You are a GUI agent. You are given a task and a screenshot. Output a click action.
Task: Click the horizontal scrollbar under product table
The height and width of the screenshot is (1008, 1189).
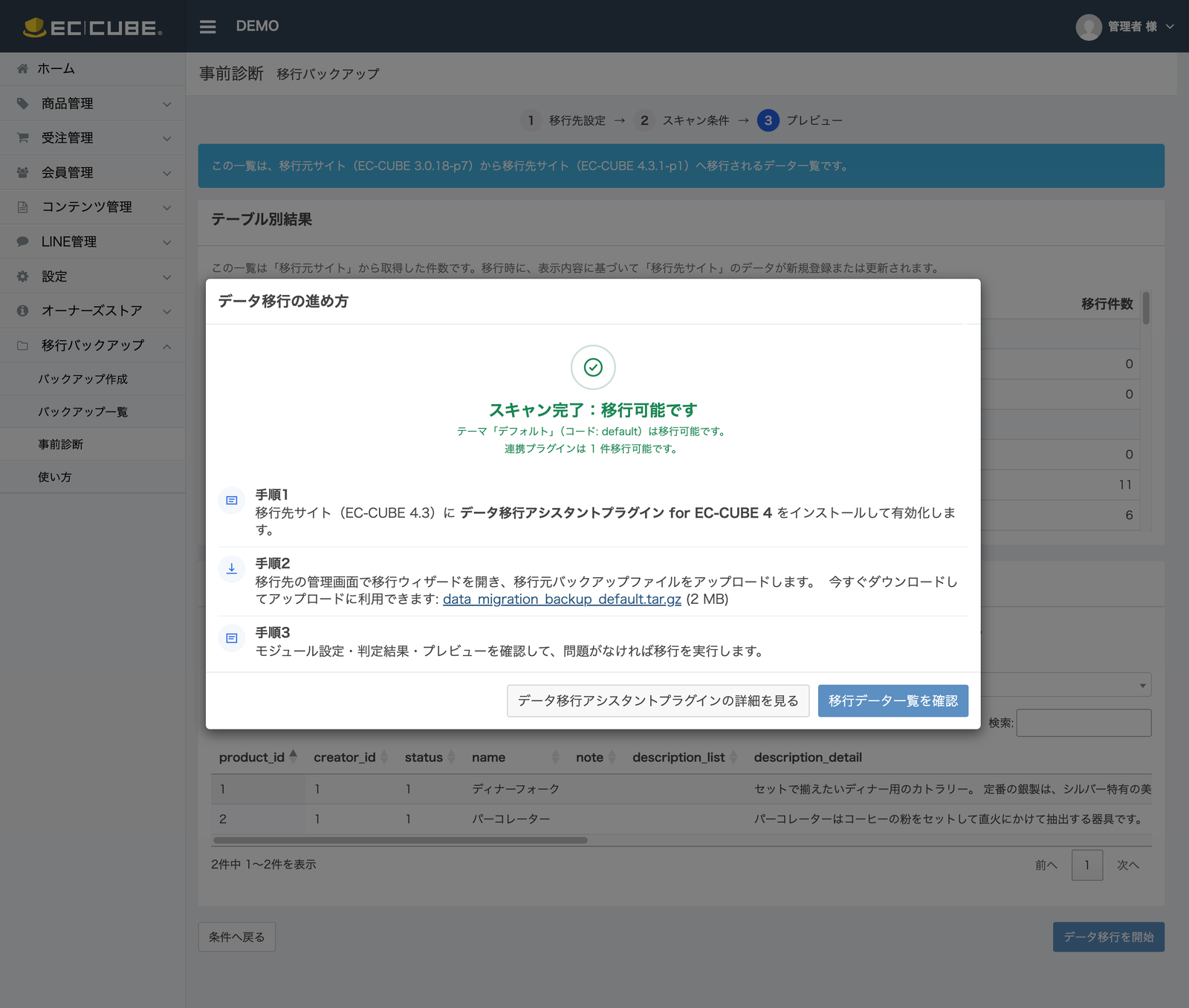click(x=400, y=840)
